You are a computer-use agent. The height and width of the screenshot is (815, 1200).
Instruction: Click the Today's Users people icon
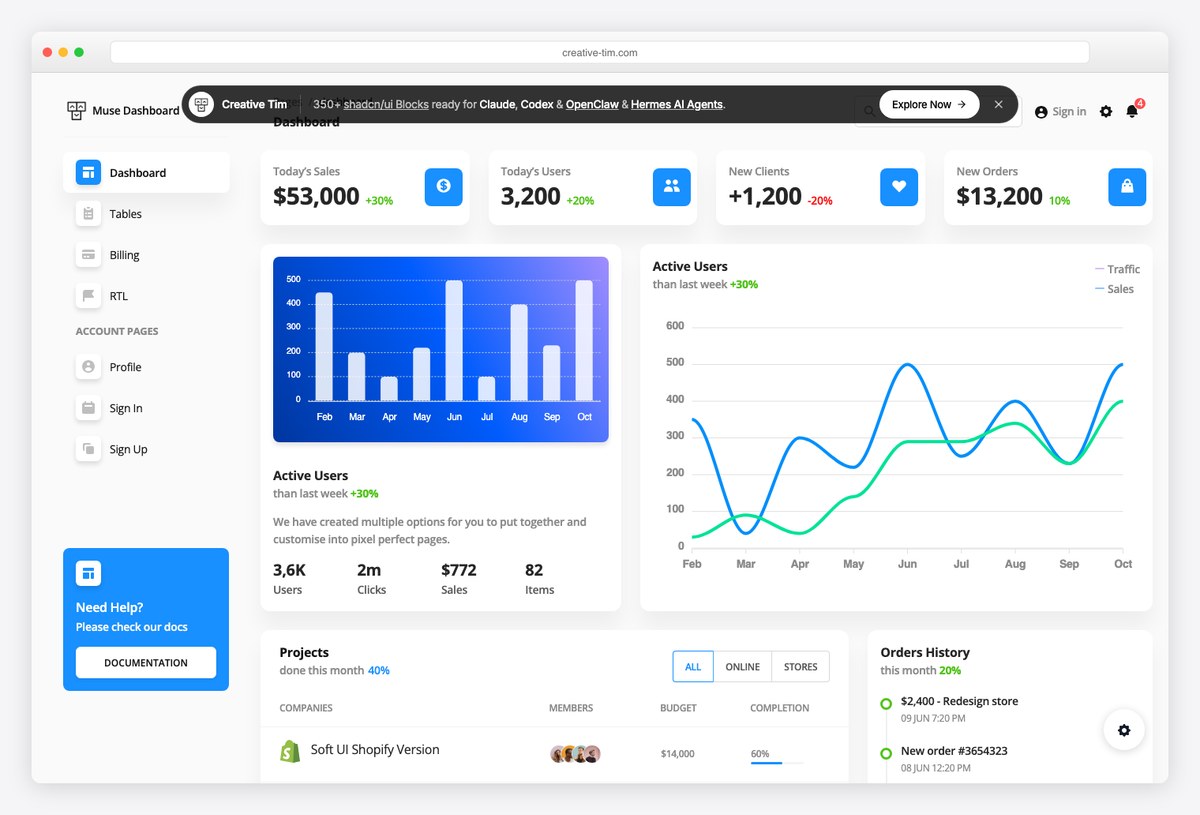click(x=672, y=186)
